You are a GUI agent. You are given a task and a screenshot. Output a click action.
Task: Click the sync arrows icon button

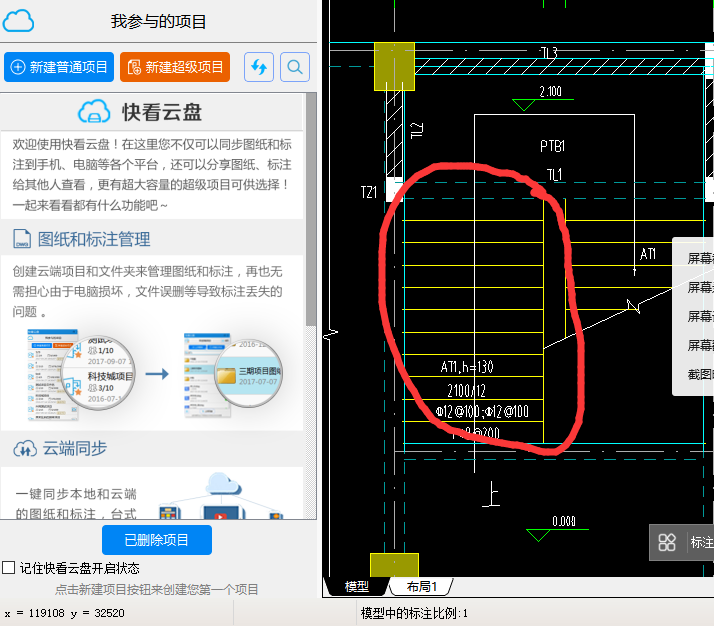tap(259, 67)
